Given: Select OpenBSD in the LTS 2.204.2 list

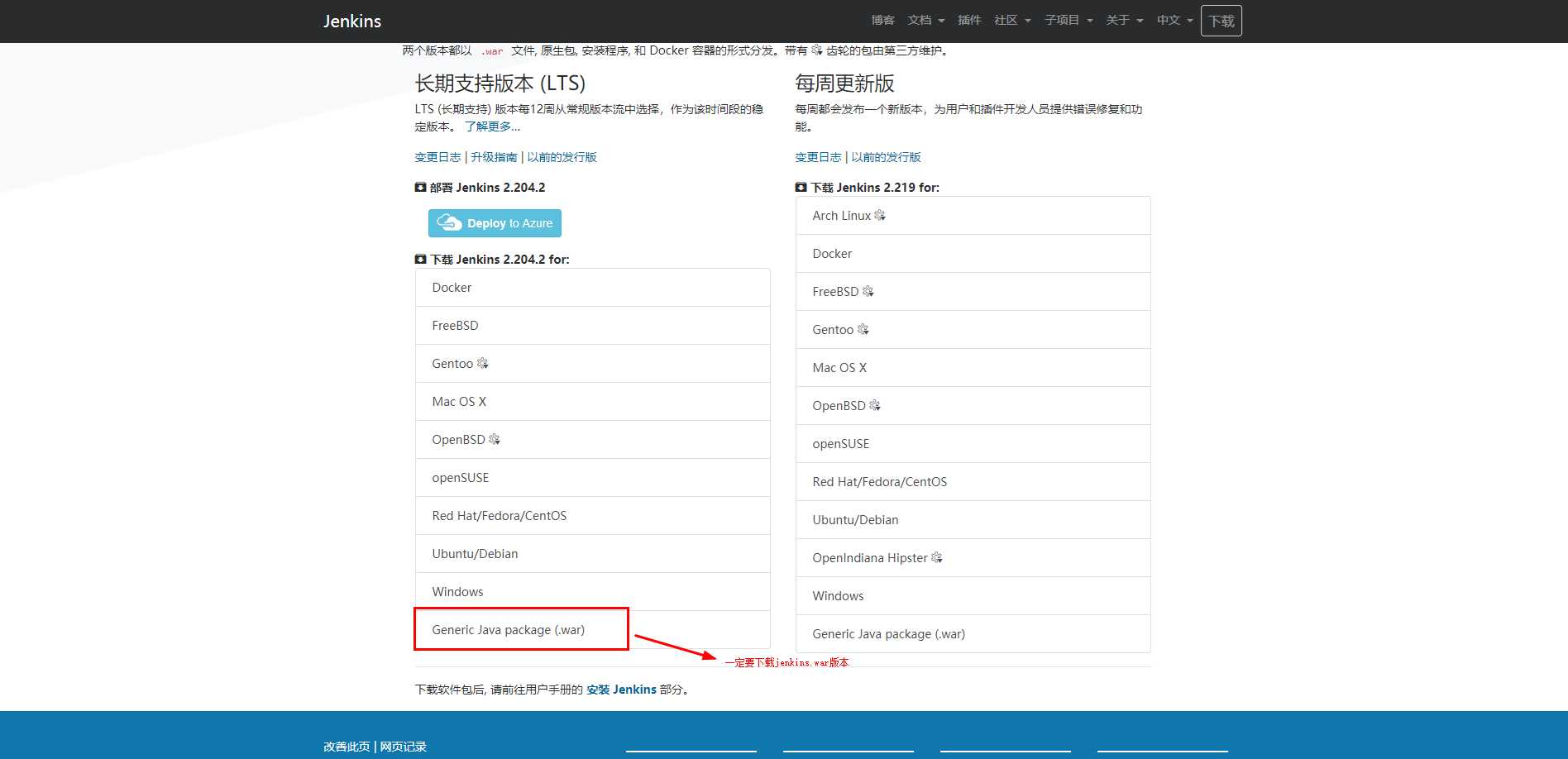Looking at the screenshot, I should pos(592,440).
